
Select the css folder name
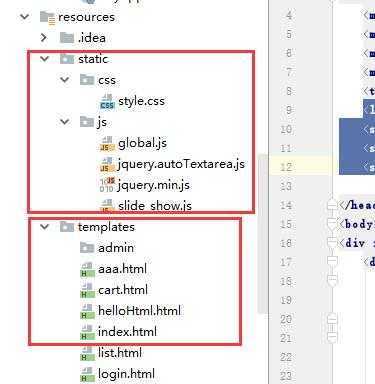[107, 80]
